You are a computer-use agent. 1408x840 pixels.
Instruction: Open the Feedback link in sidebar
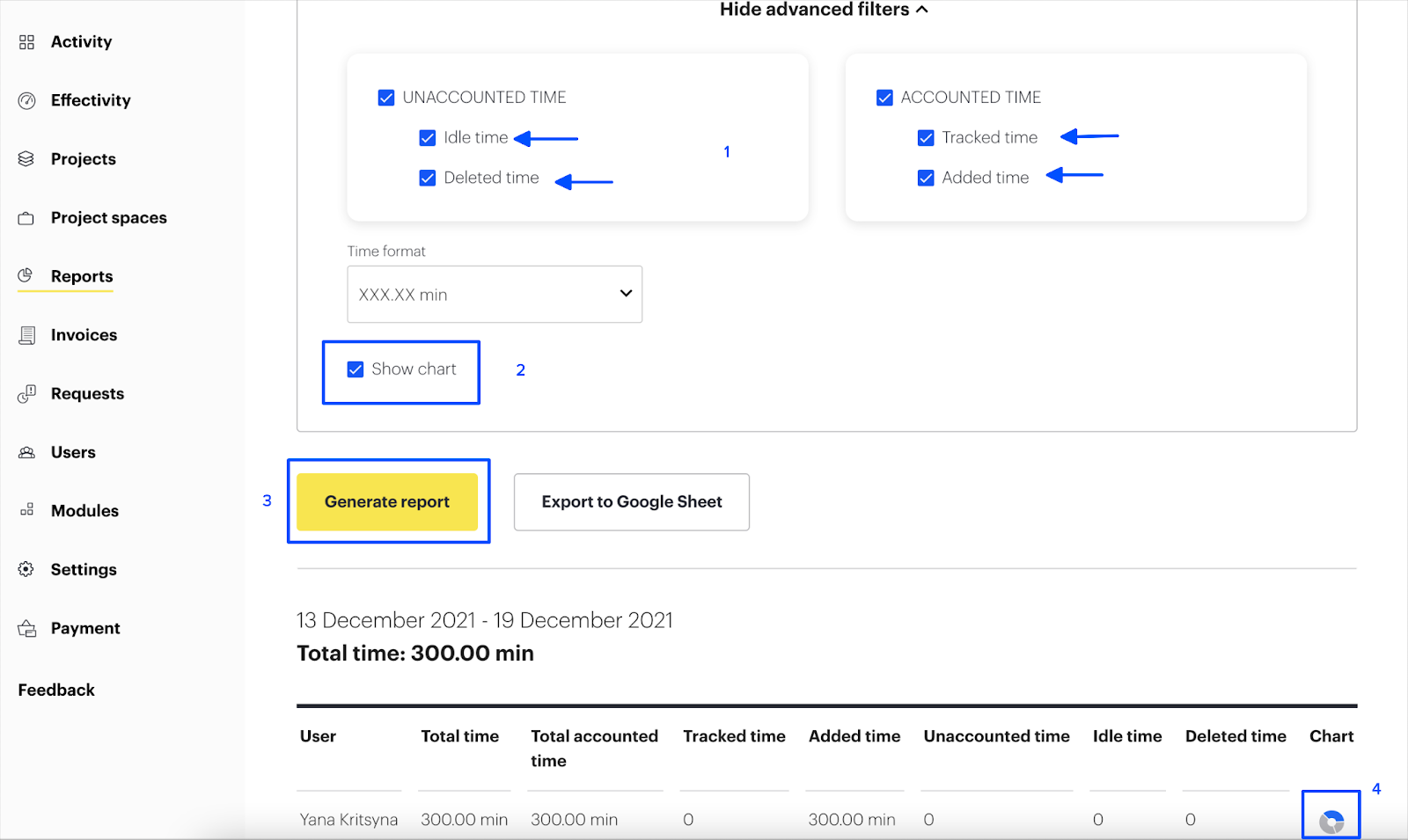point(56,690)
